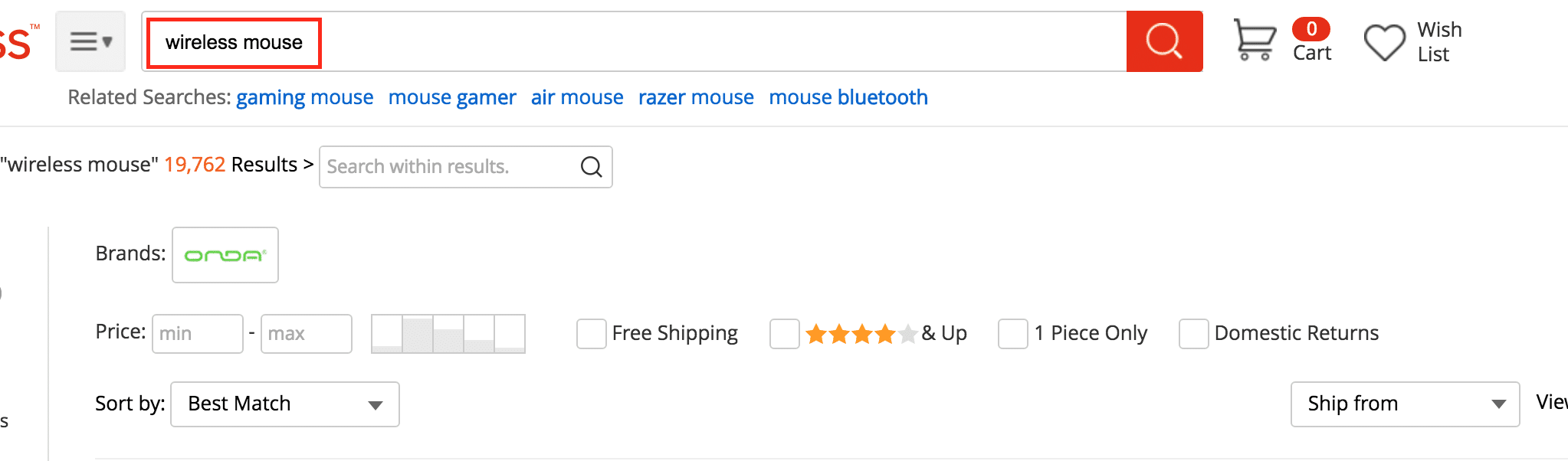Open the mouse bluetooth related search
Image resolution: width=1568 pixels, height=461 pixels.
tap(848, 97)
